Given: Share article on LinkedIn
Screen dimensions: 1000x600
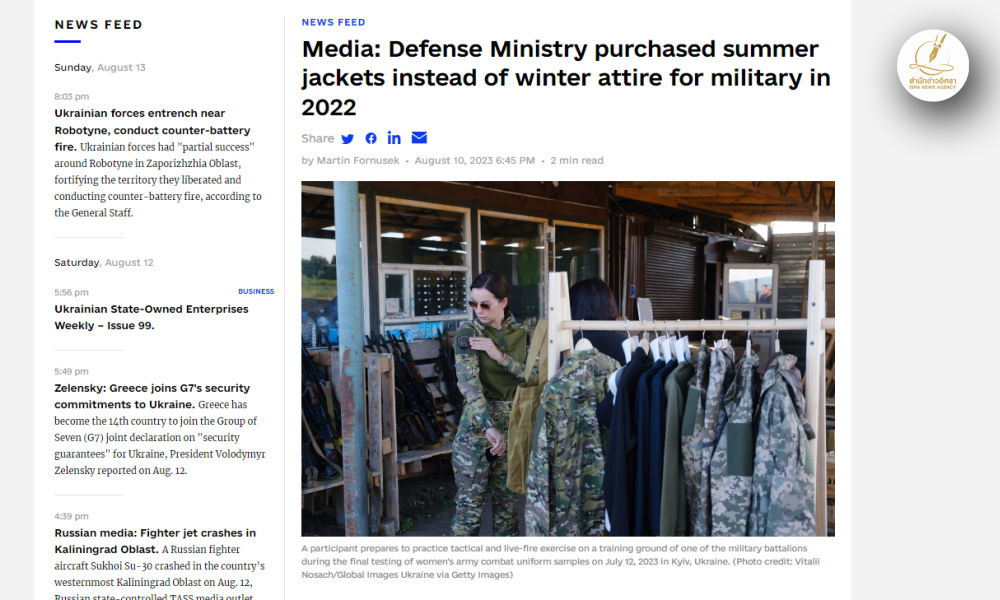Looking at the screenshot, I should pyautogui.click(x=394, y=138).
